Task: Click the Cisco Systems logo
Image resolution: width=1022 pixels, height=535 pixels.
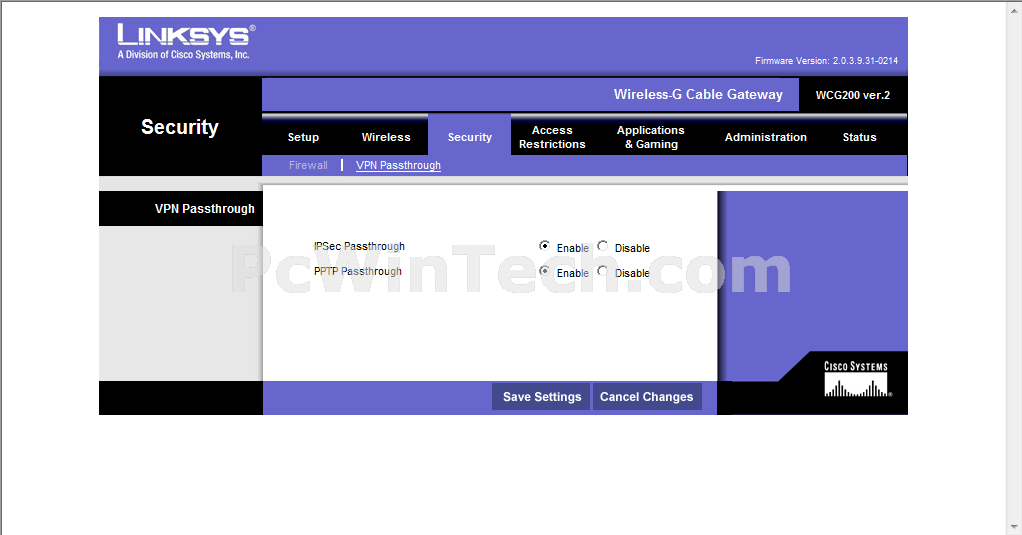Action: click(x=856, y=379)
